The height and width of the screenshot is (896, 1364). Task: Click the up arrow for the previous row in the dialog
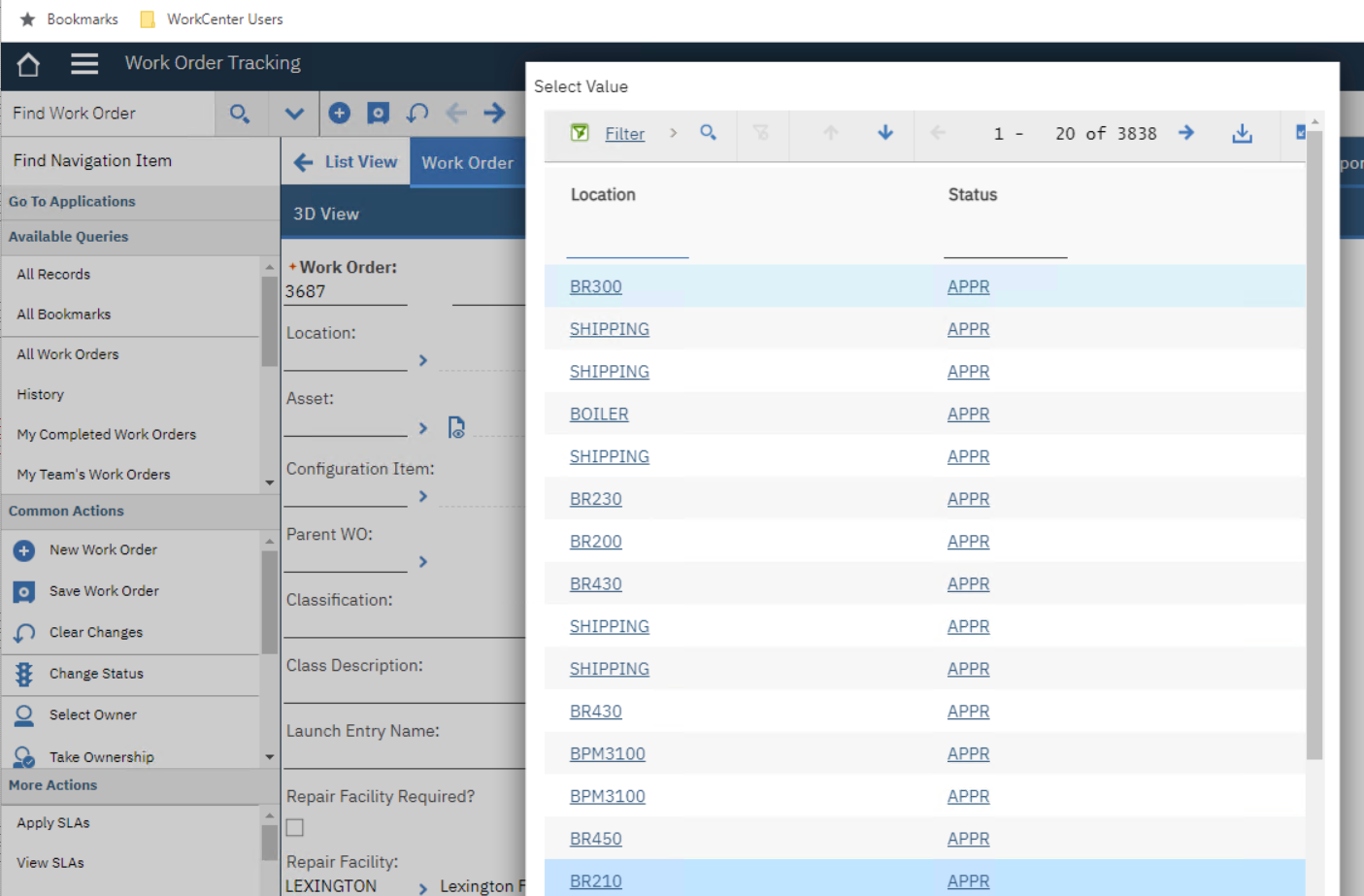click(x=831, y=133)
